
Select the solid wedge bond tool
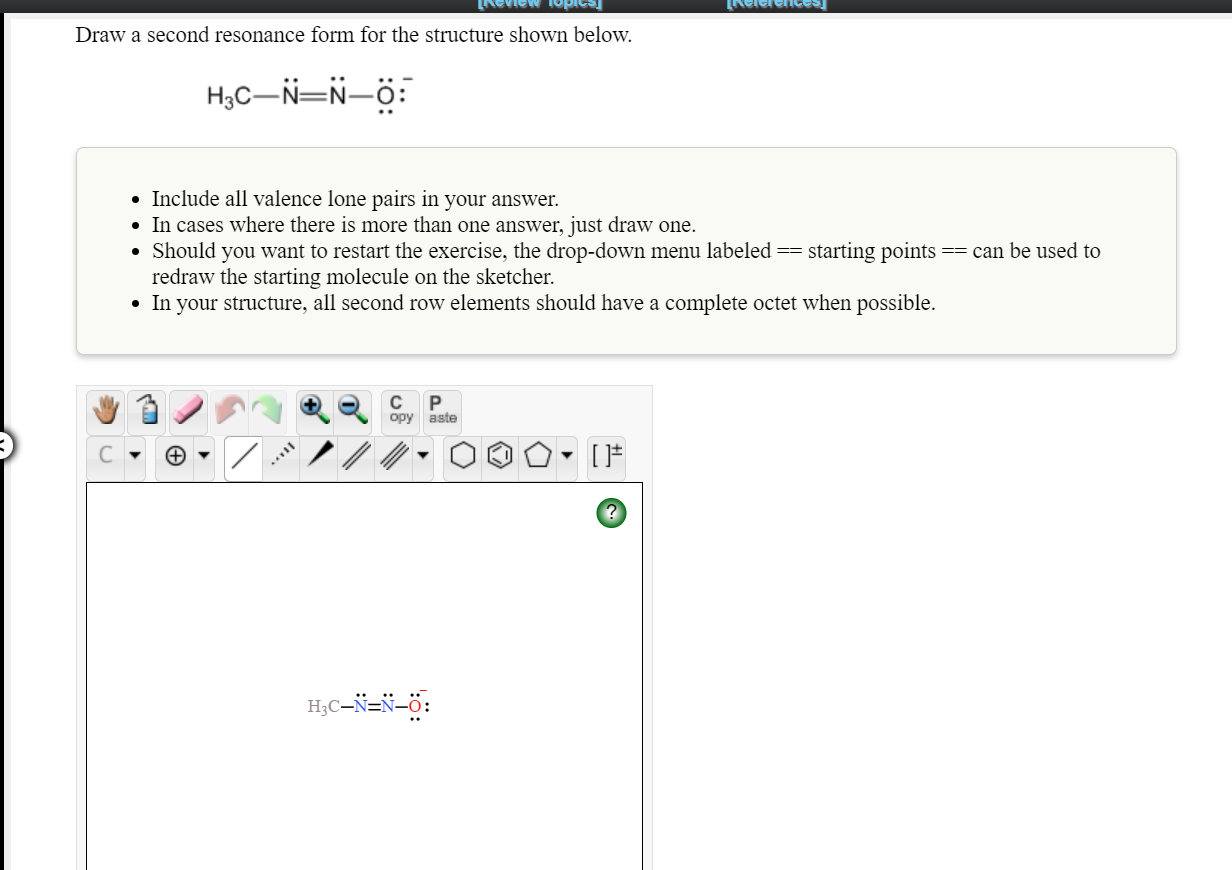(318, 457)
